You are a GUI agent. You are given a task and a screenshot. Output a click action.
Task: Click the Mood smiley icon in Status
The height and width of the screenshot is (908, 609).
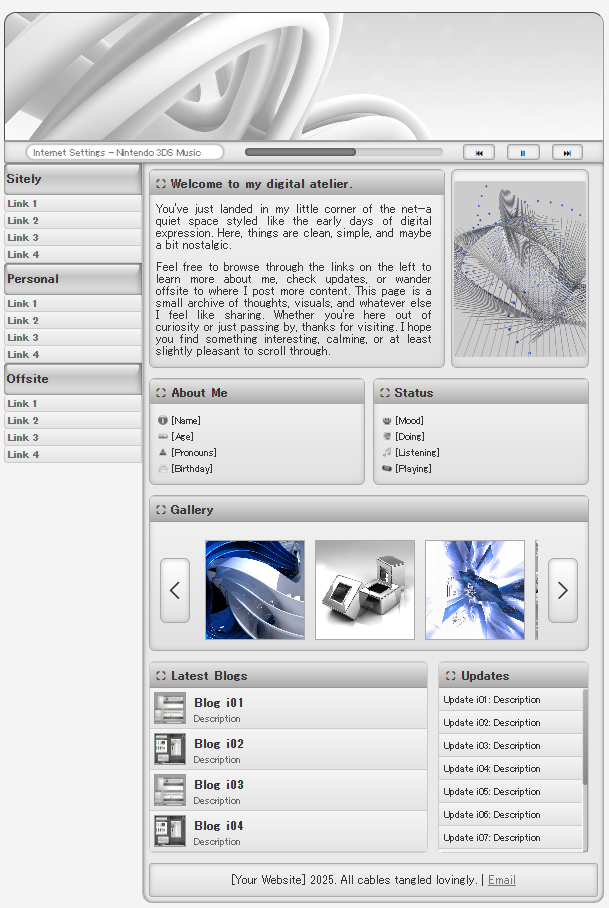387,420
